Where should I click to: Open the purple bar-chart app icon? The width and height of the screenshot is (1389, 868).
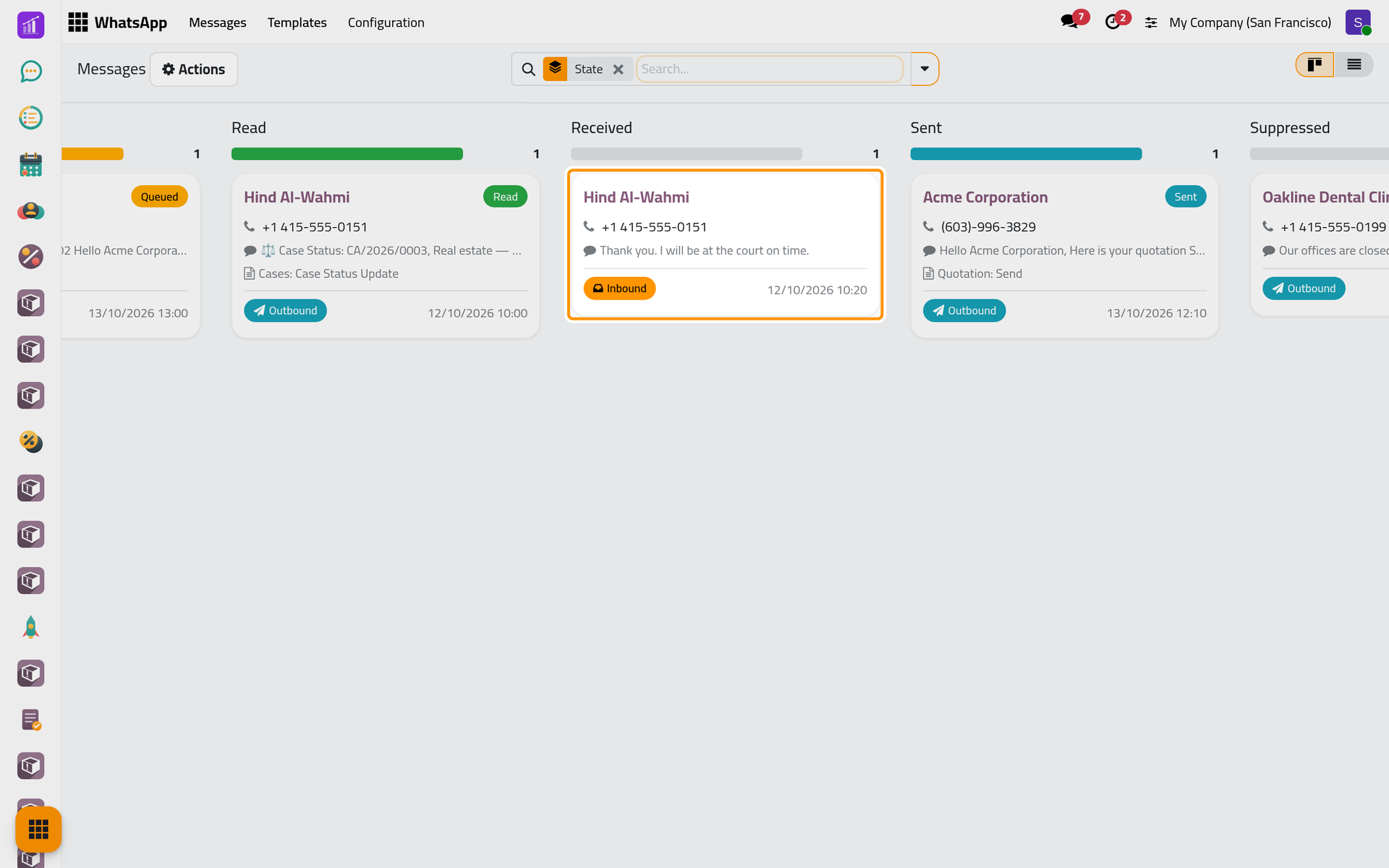pos(30,25)
